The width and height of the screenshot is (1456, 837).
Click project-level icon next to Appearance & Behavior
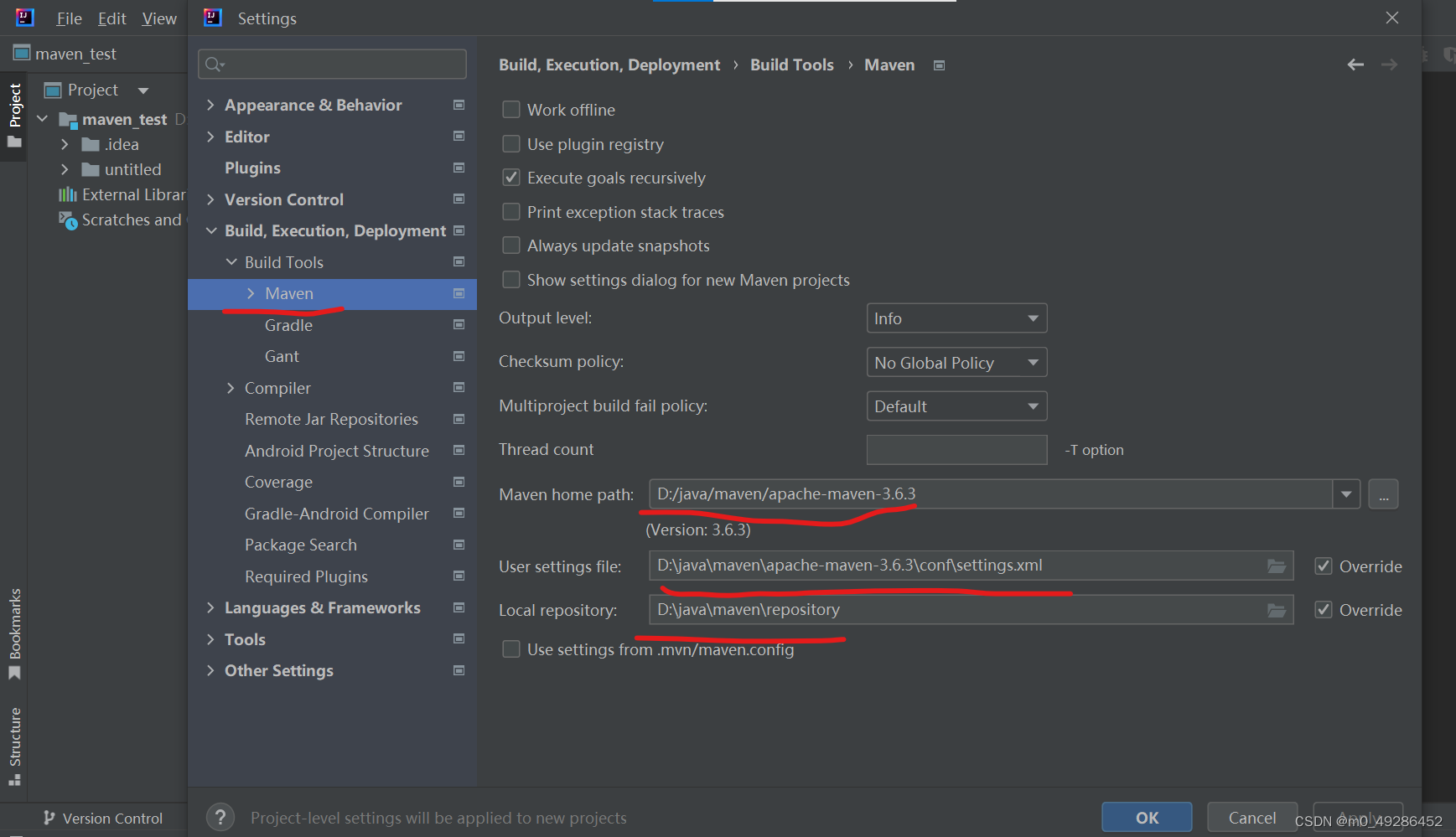(459, 105)
